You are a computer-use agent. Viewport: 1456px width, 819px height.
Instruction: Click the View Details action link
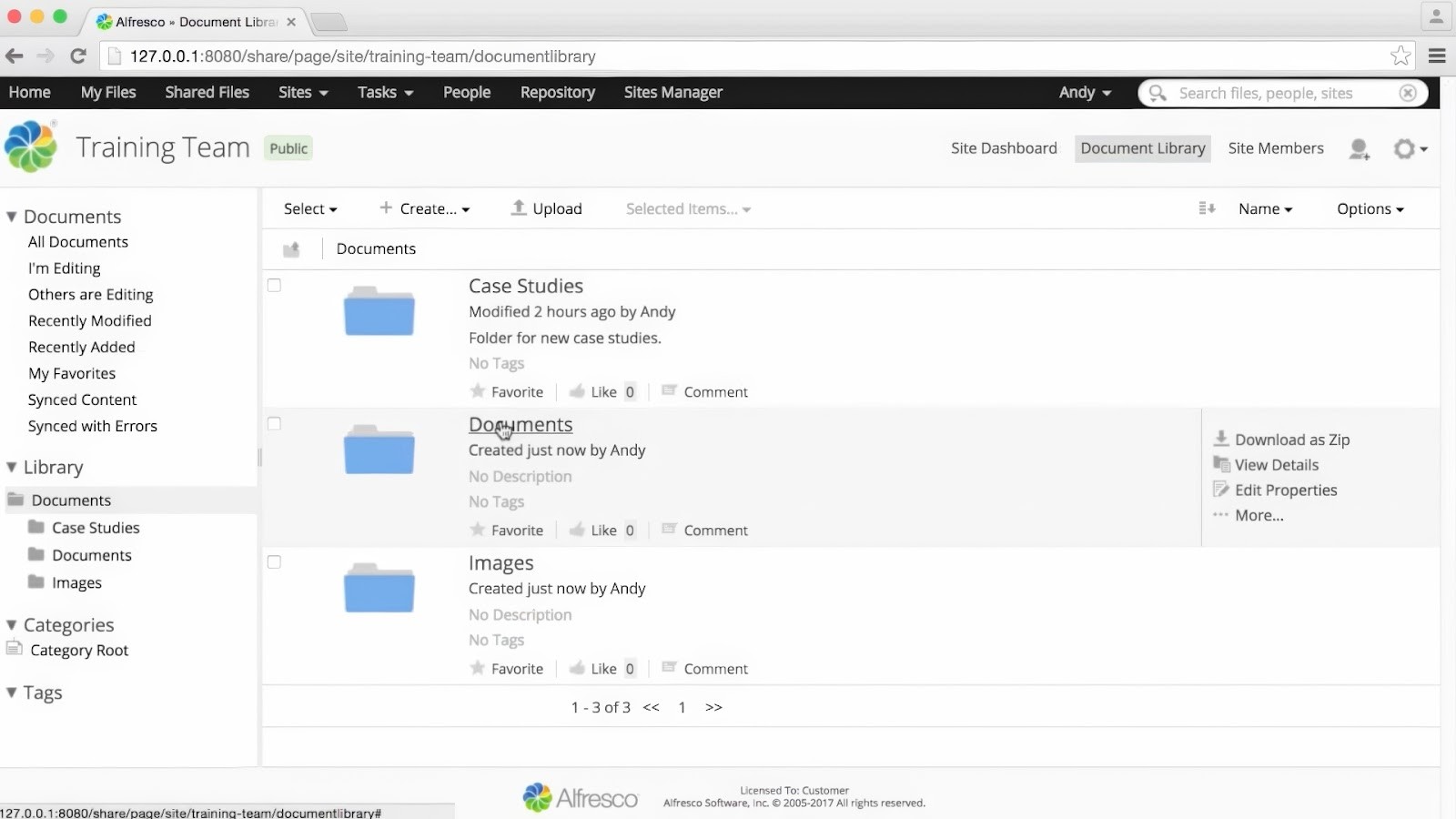tap(1276, 464)
